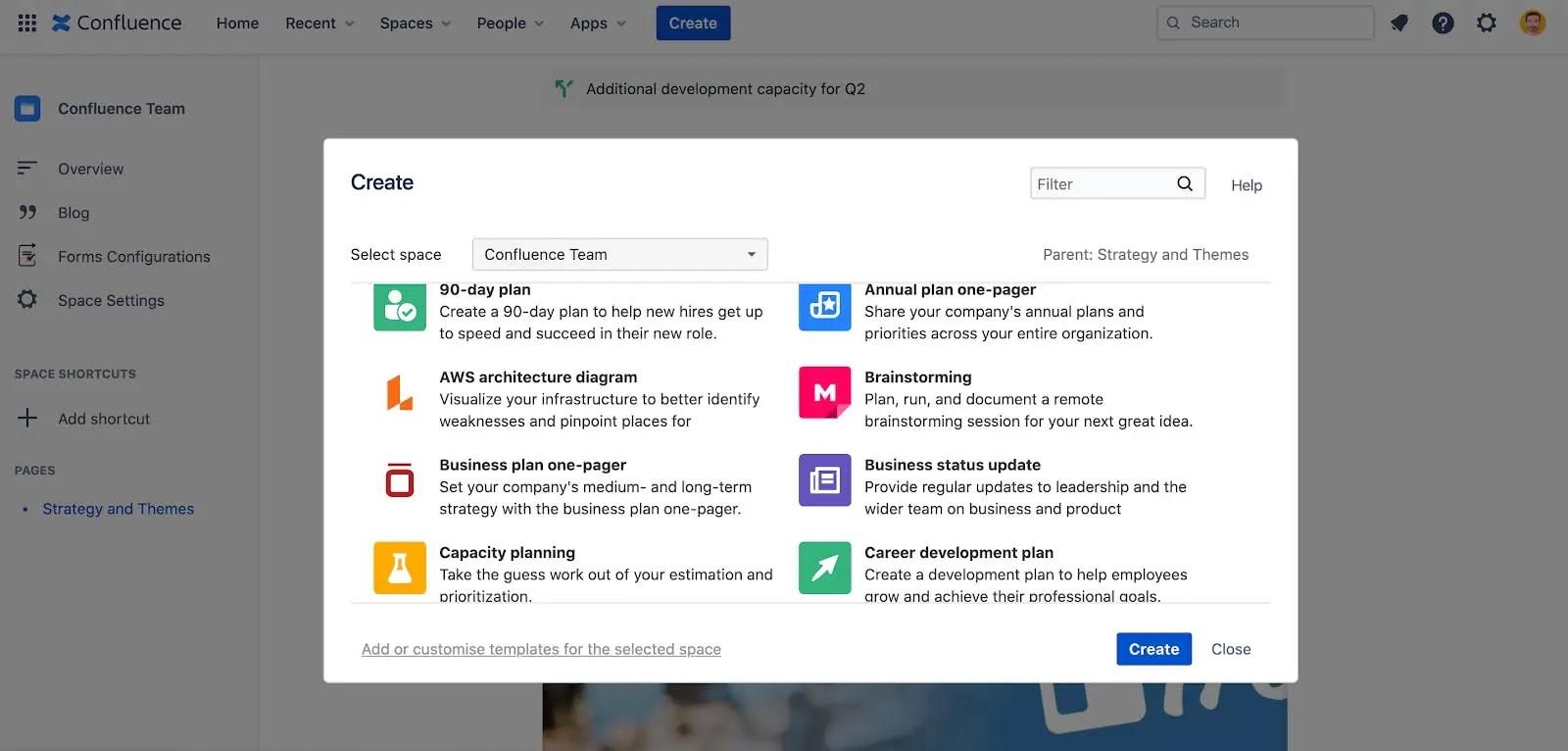The image size is (1568, 751).
Task: Open Space Settings in the sidebar
Action: (111, 300)
